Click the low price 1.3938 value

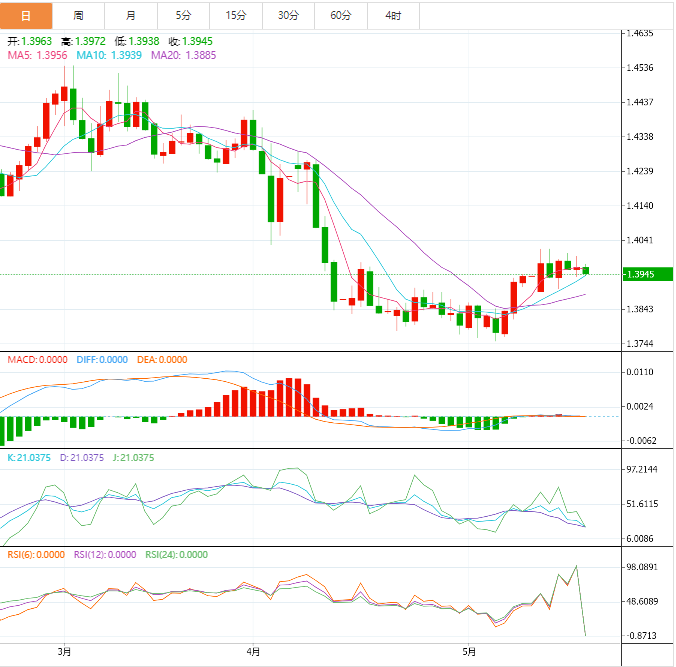(x=144, y=41)
